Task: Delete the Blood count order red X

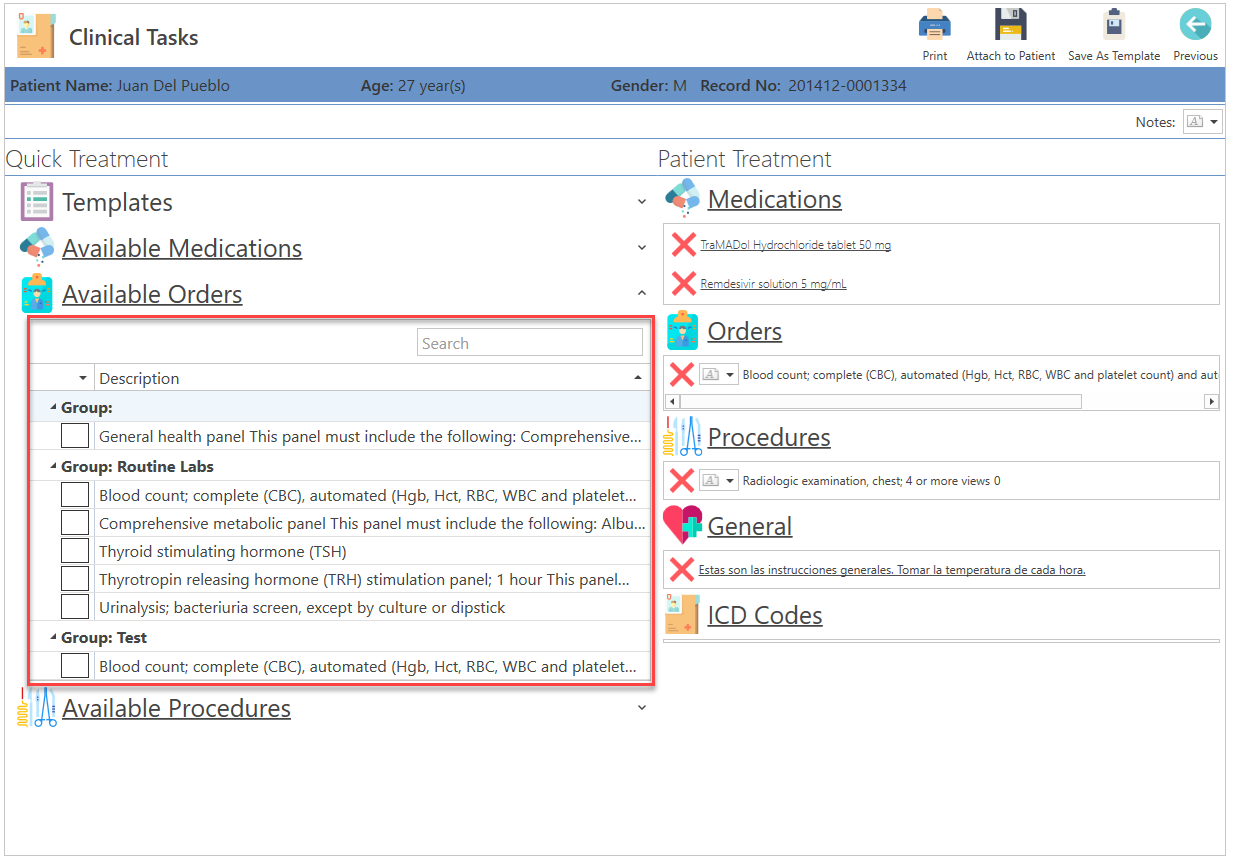Action: (682, 374)
